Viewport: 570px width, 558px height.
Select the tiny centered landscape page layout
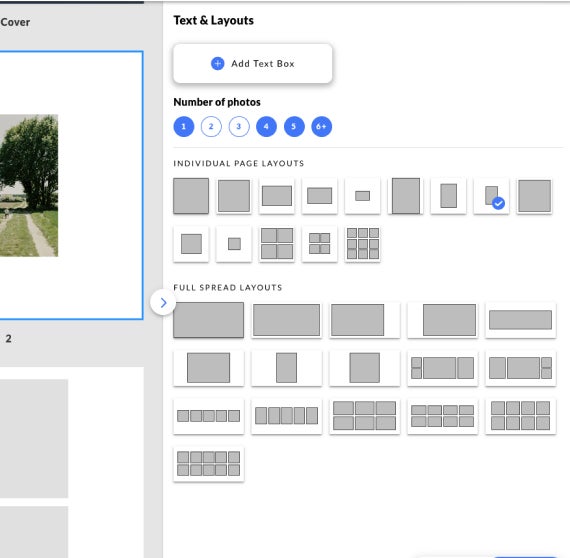point(362,196)
